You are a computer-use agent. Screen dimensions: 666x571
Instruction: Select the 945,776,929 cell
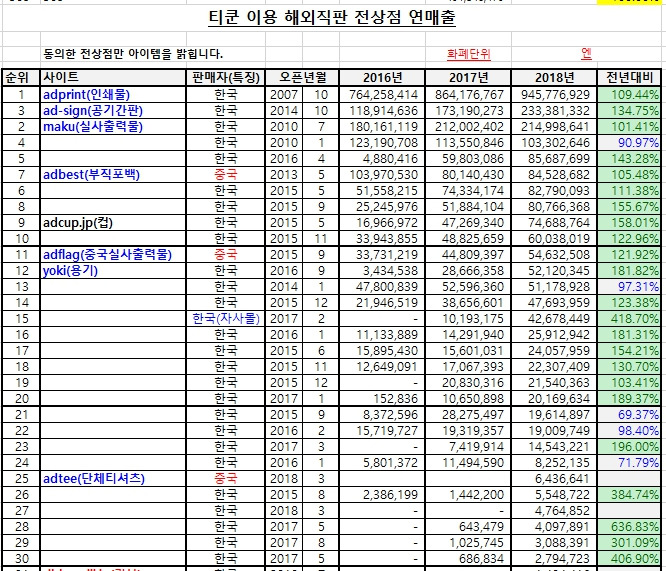pos(555,94)
